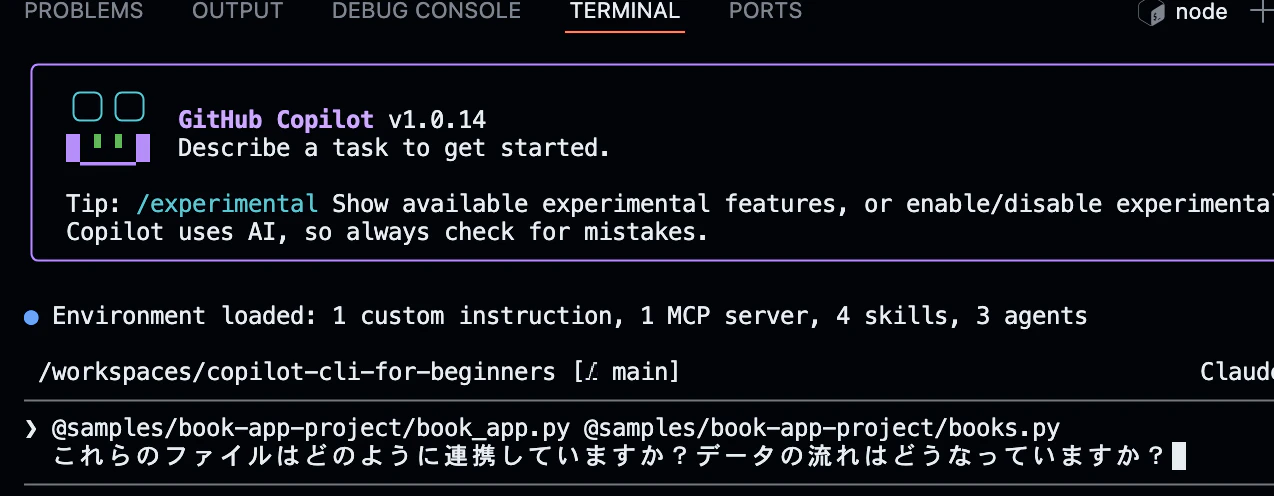
Task: Click the node terminal shell icon
Action: point(1151,13)
